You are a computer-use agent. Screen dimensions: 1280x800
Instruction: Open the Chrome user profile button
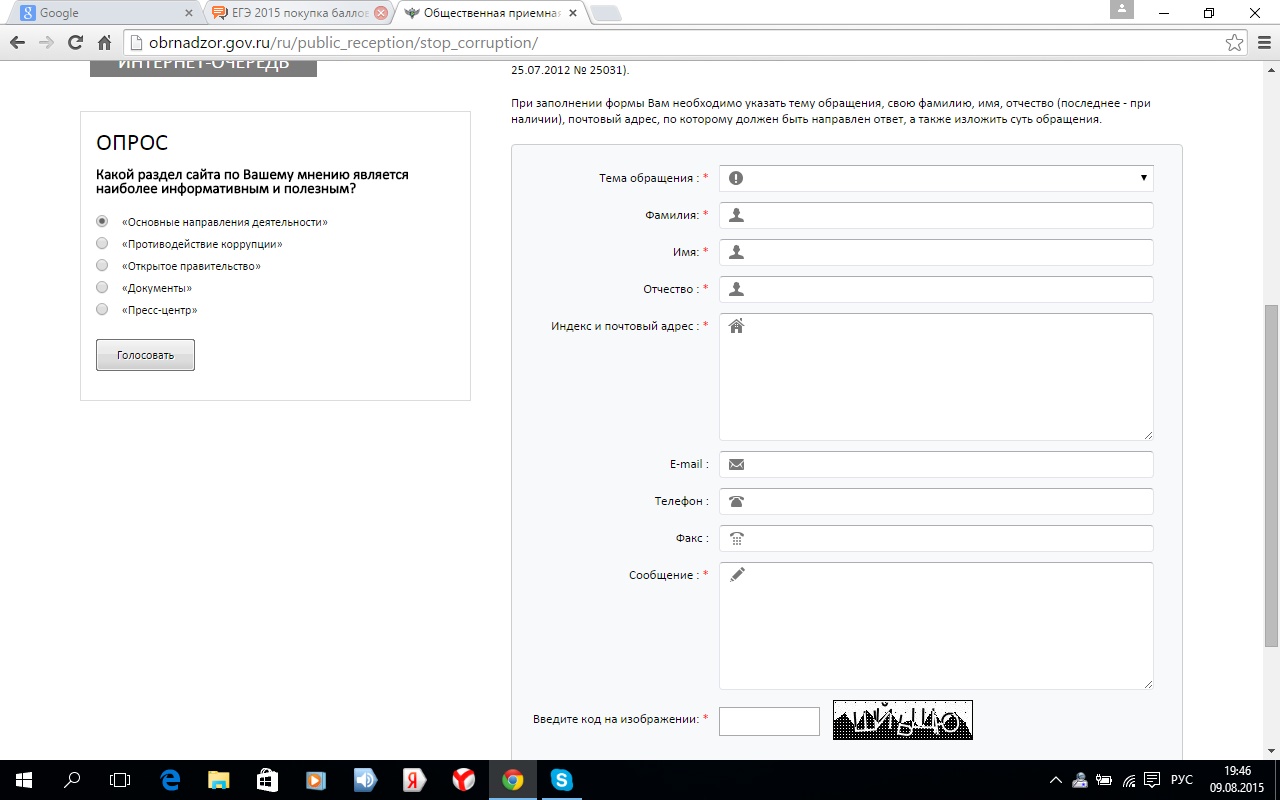[1123, 9]
